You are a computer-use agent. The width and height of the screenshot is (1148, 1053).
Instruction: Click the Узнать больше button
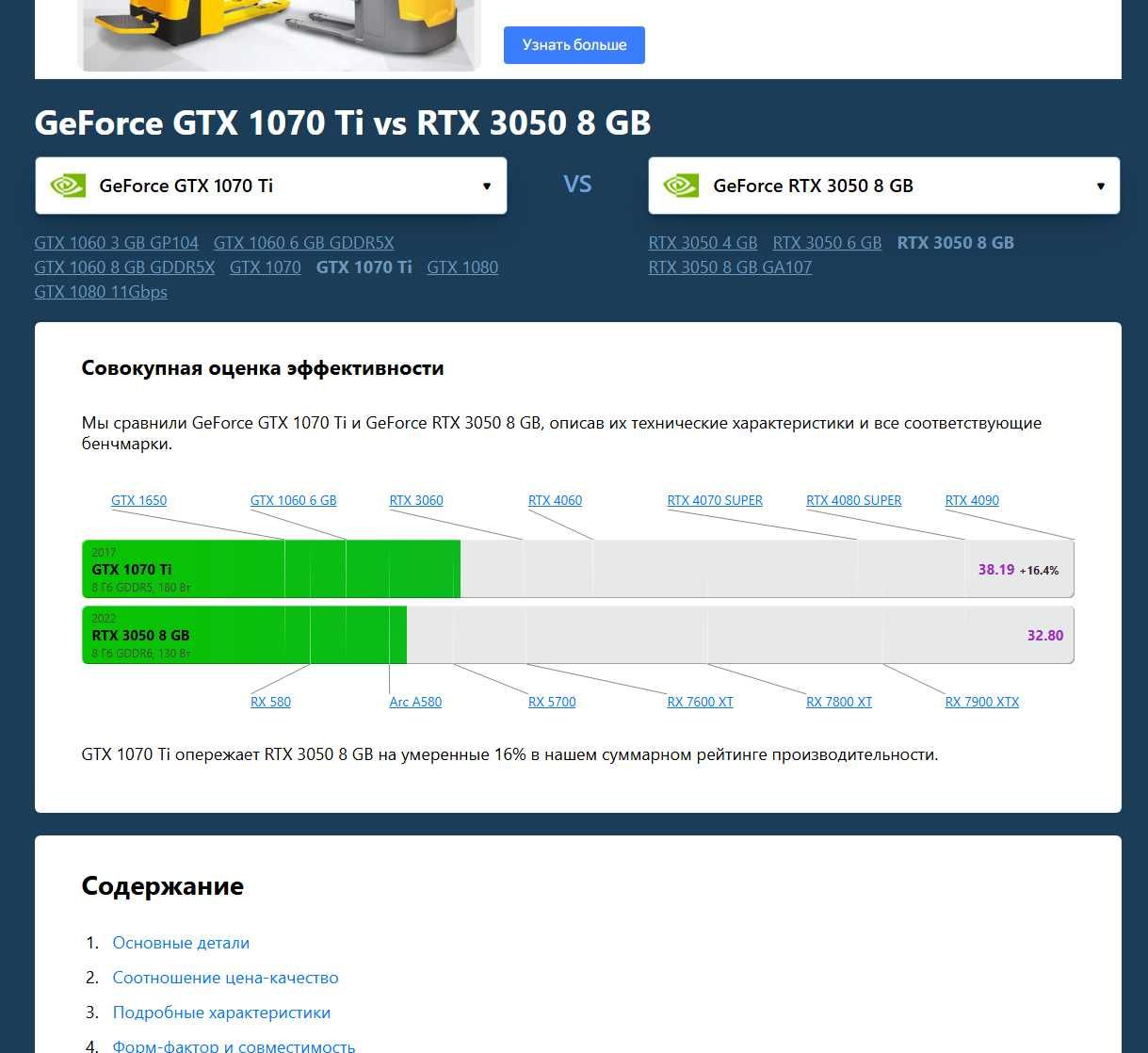(x=574, y=45)
